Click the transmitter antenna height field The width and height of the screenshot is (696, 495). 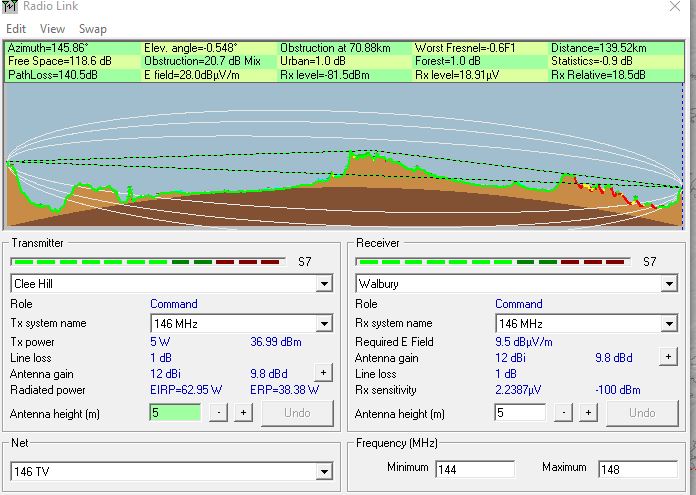175,413
